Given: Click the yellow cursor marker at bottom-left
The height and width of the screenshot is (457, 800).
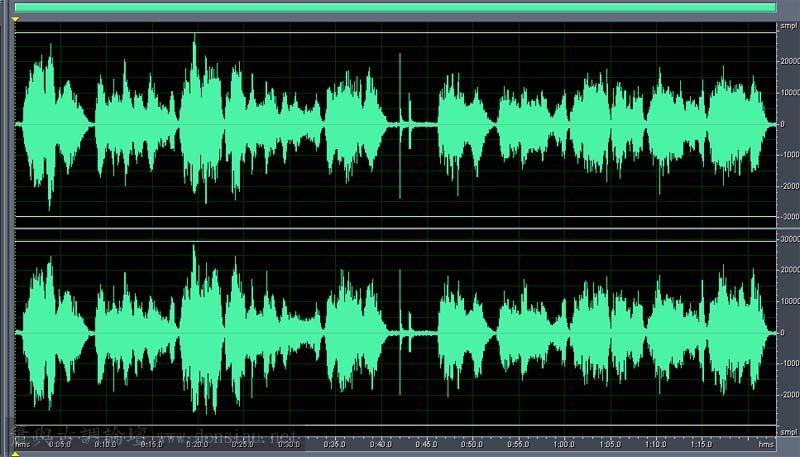Looking at the screenshot, I should point(16,453).
